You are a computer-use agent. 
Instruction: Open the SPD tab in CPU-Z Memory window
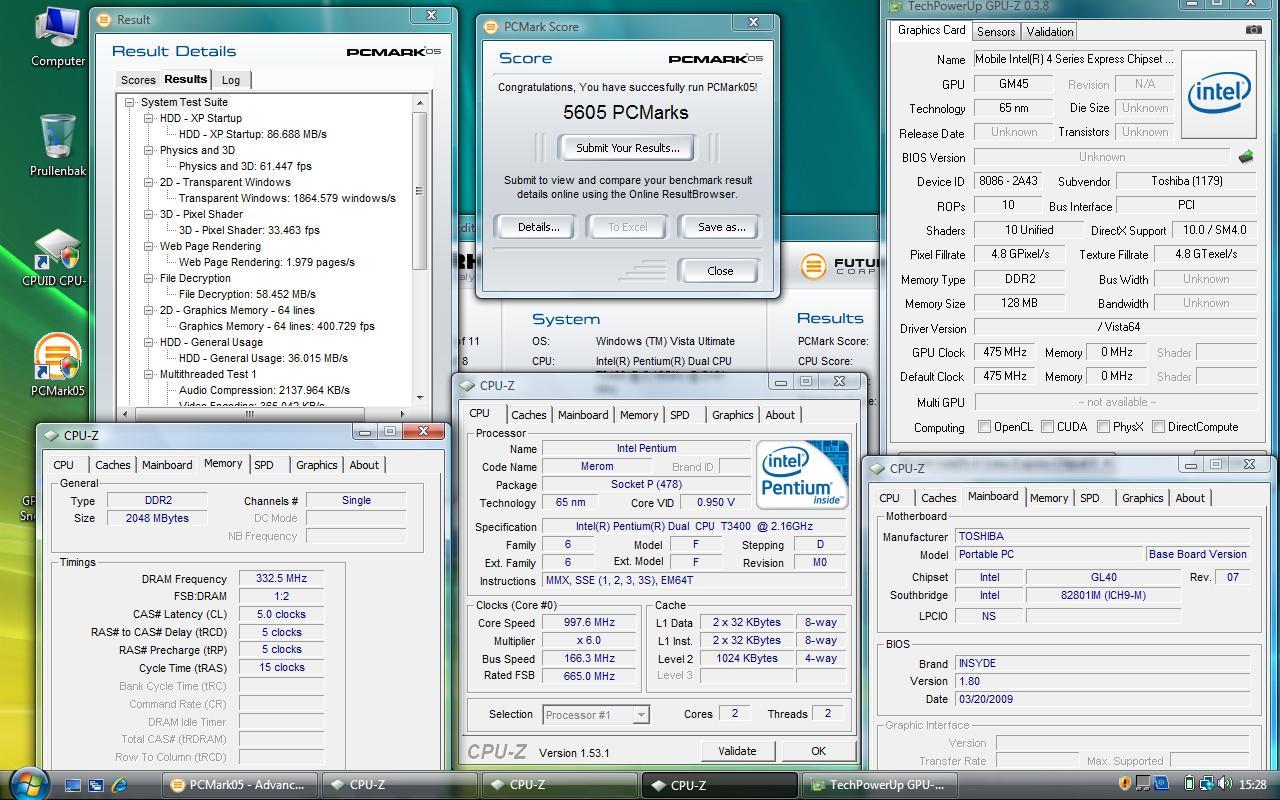coord(264,465)
